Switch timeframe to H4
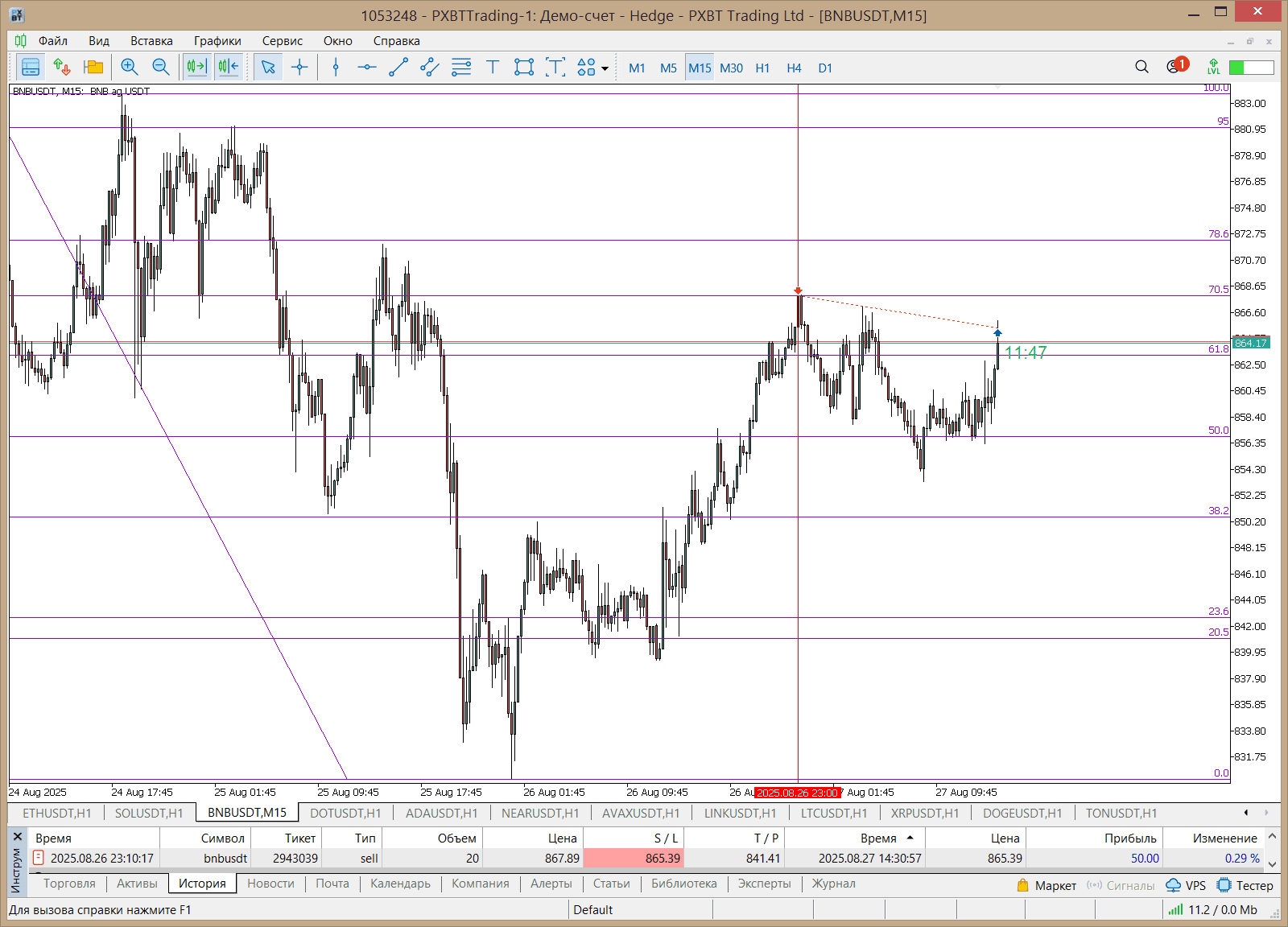Viewport: 1288px width, 927px height. point(794,68)
